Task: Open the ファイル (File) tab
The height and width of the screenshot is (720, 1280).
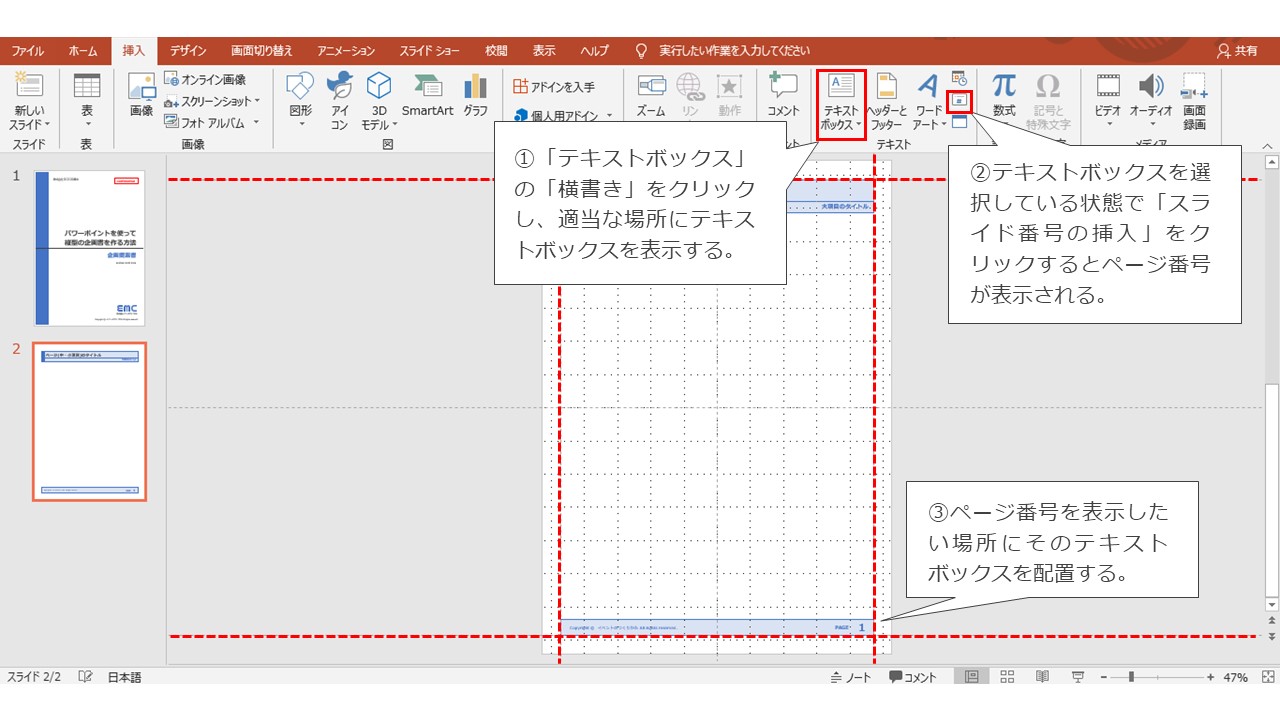Action: coord(27,51)
